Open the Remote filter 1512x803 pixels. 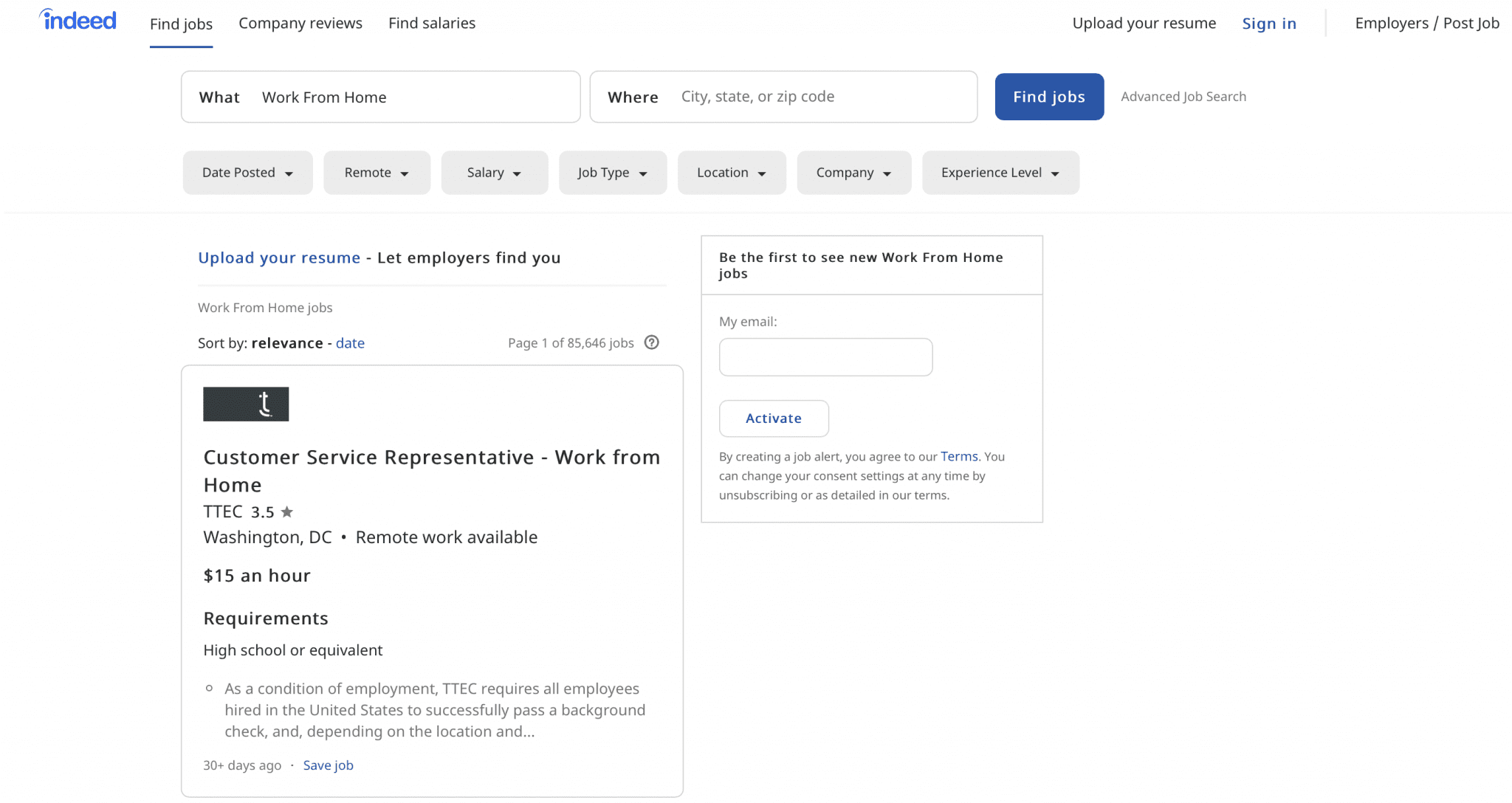[377, 172]
